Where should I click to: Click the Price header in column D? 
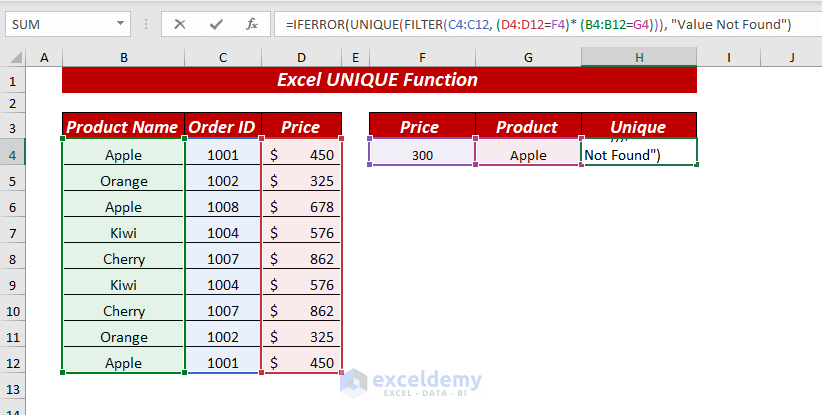(x=301, y=126)
